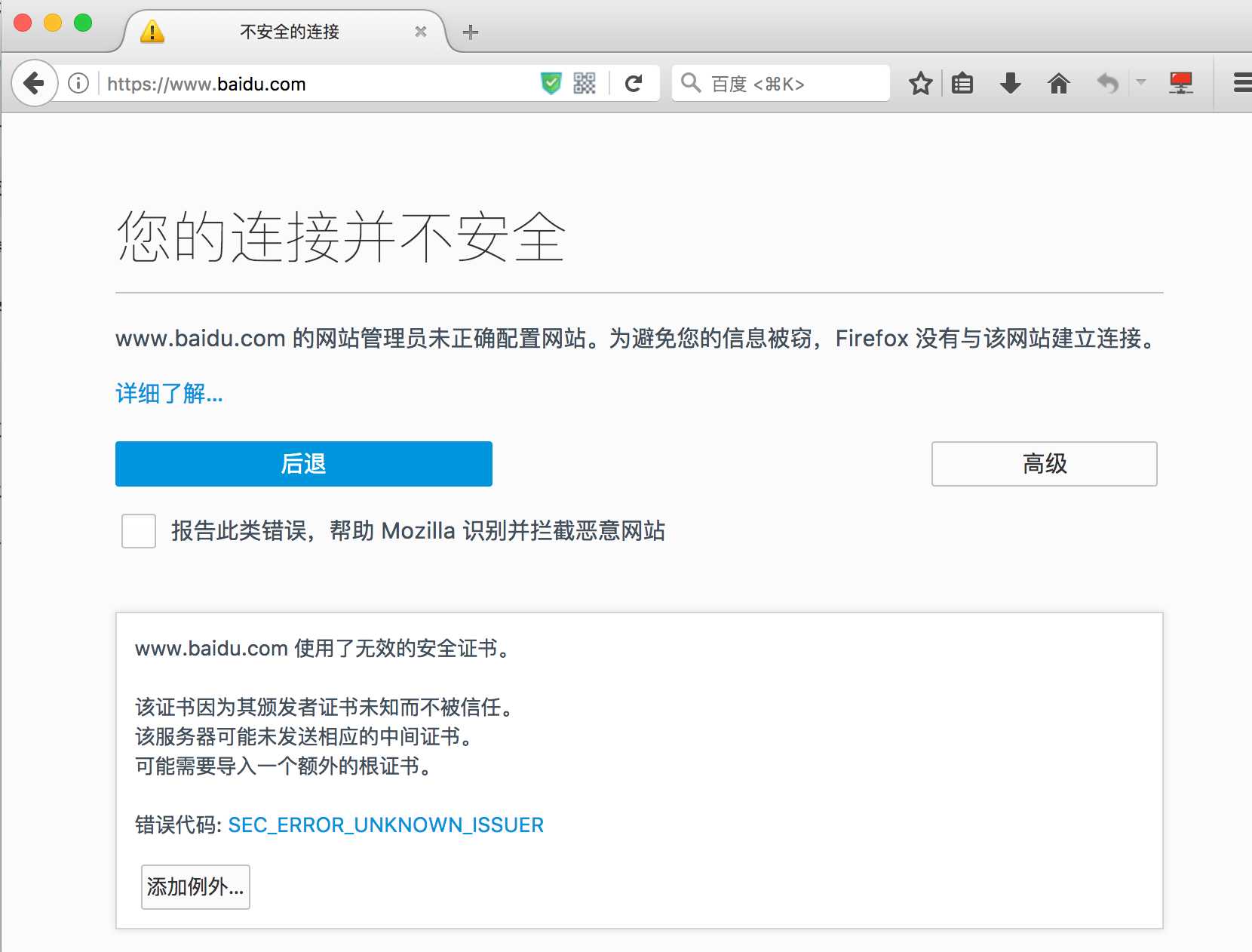Click the 报告此类错误 checkbox label text
This screenshot has width=1252, height=952.
pyautogui.click(x=418, y=531)
